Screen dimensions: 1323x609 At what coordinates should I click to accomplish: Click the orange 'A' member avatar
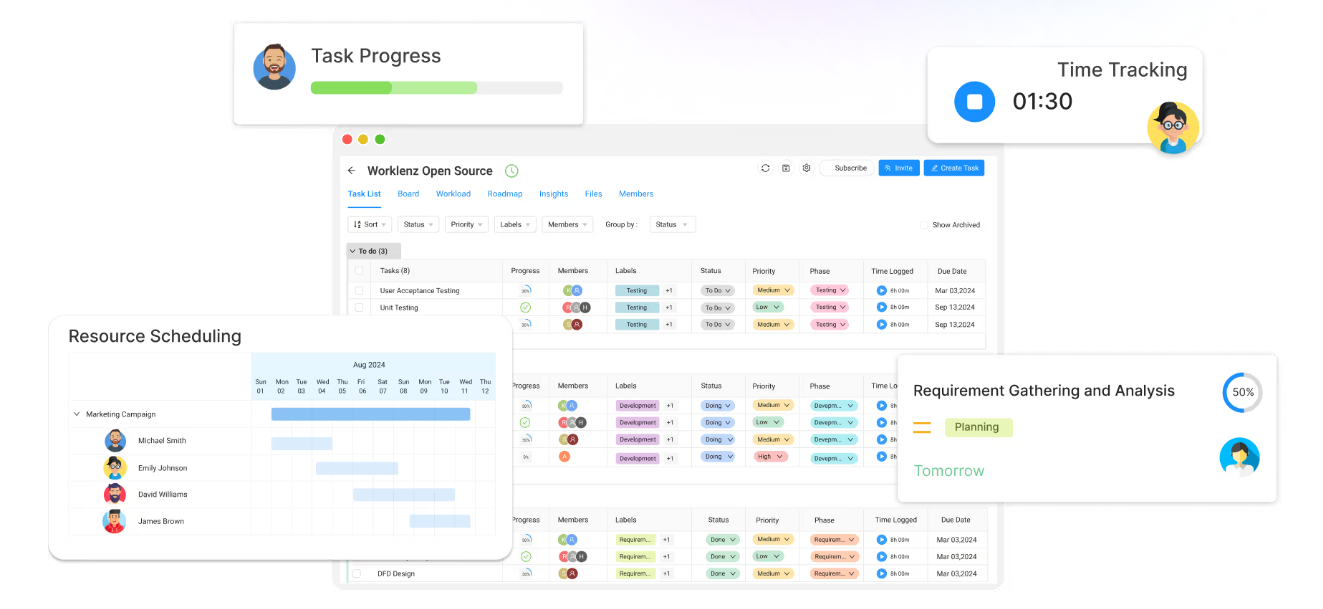[x=564, y=457]
